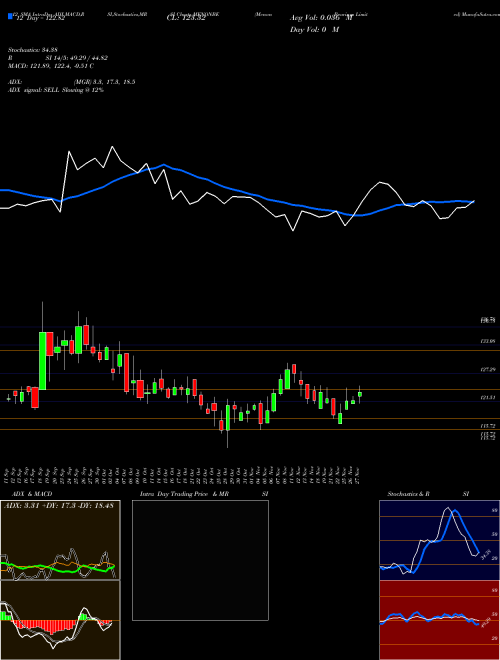The image size is (500, 660).
Task: Click the blue SMA line at its peak
Action: [x=164, y=165]
